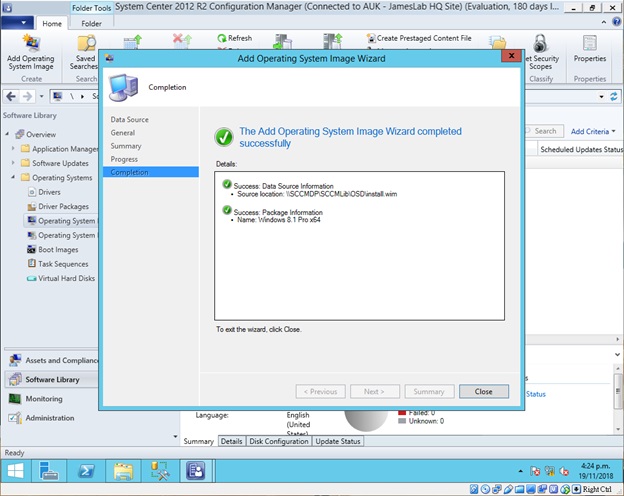624x496 pixels.
Task: Open the Add Criteria dropdown
Action: point(593,131)
